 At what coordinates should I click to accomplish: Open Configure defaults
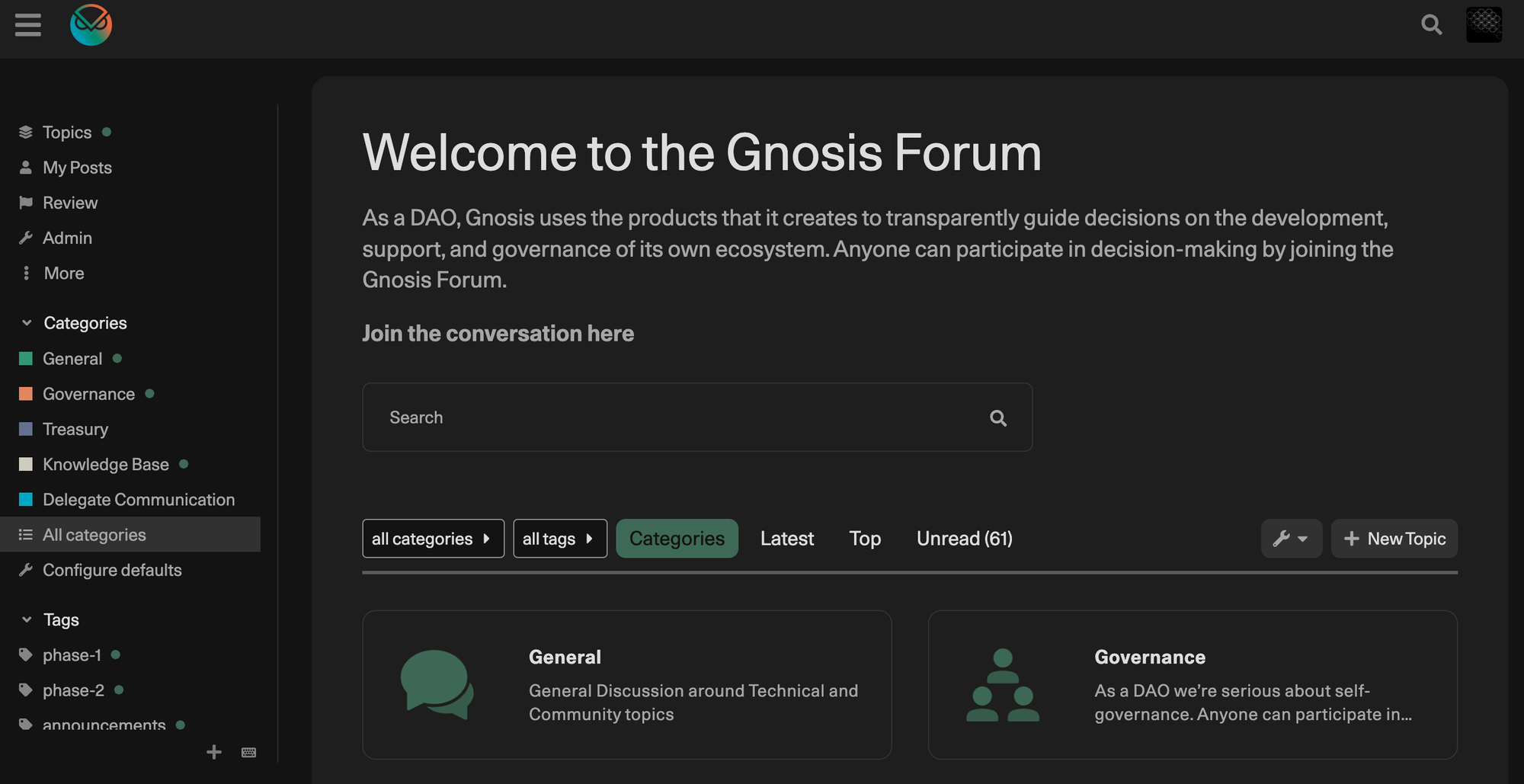112,570
